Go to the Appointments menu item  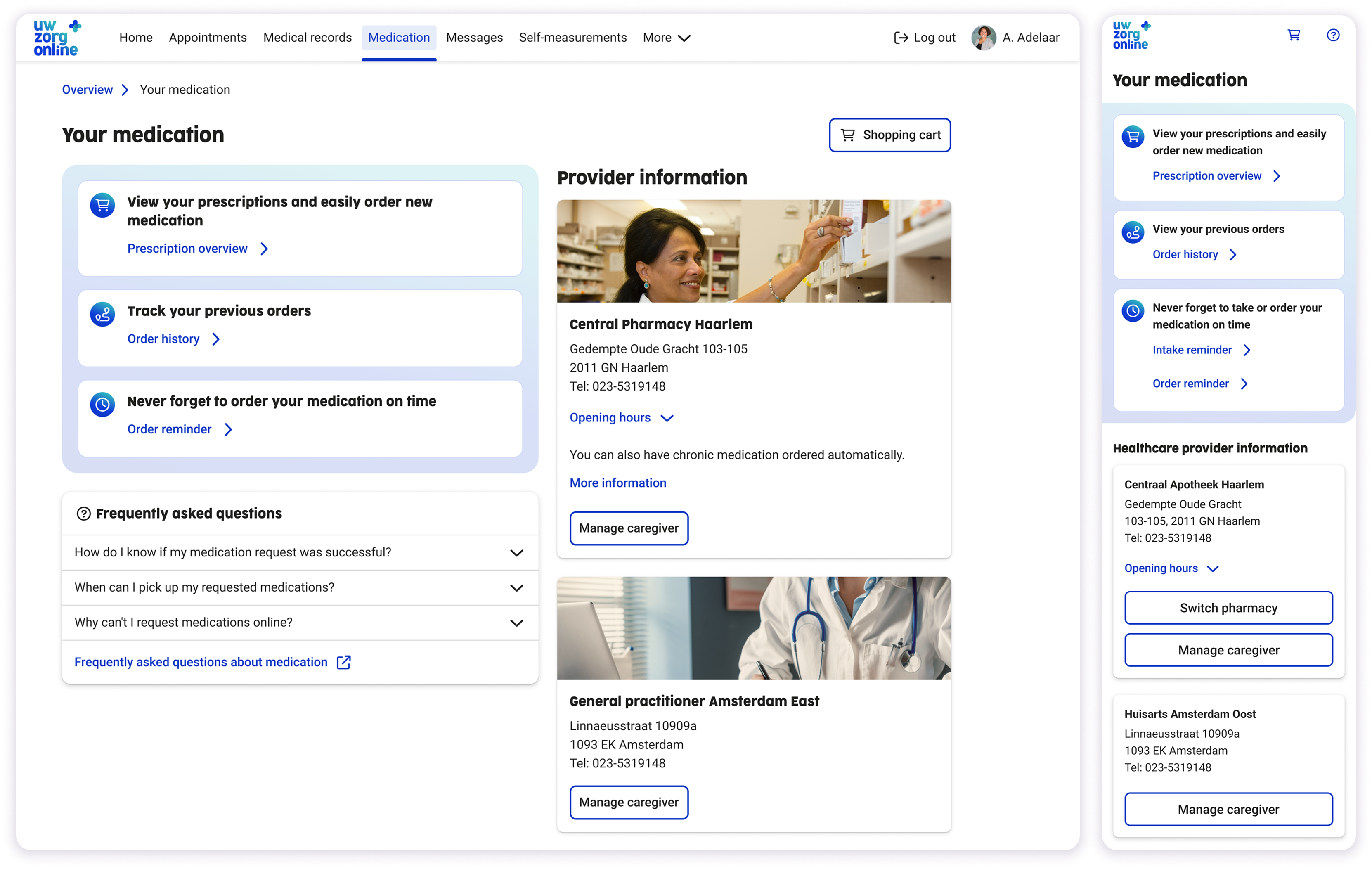coord(207,38)
